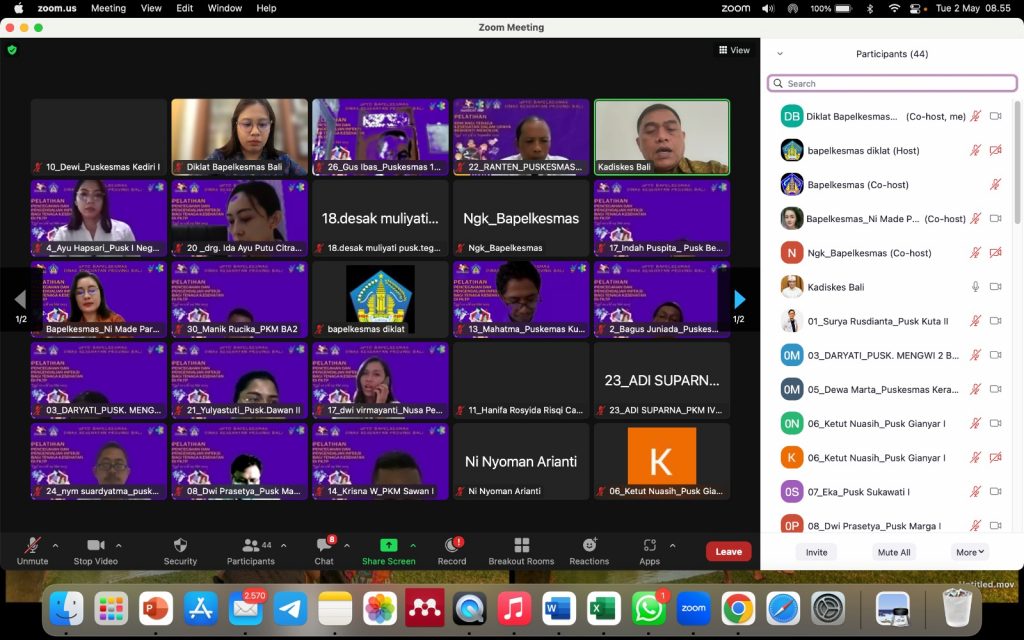Open Zoom Apps
This screenshot has height=640, width=1024.
[x=649, y=551]
